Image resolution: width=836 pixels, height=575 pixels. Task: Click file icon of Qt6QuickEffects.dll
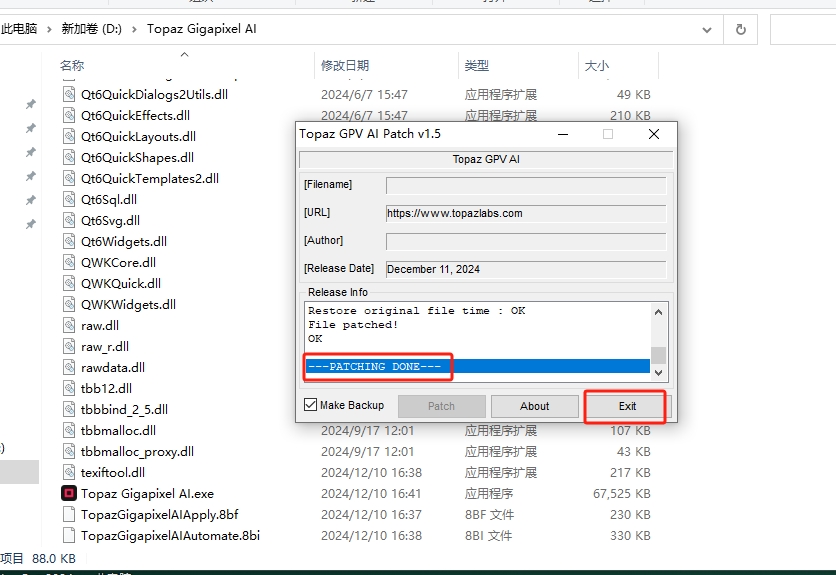pyautogui.click(x=69, y=115)
